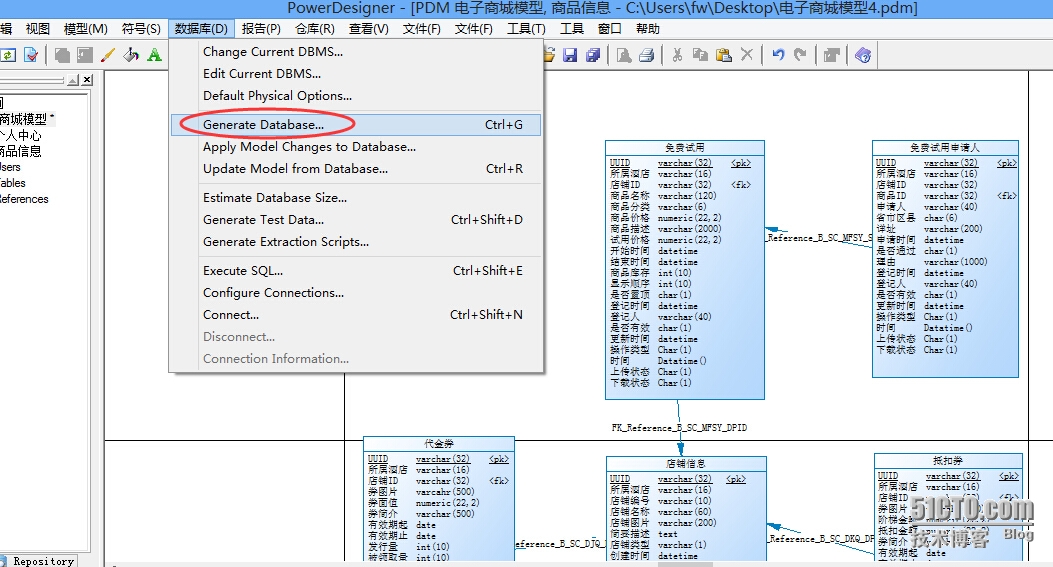This screenshot has width=1053, height=567.
Task: Select the 代金券 table header
Action: click(x=439, y=443)
